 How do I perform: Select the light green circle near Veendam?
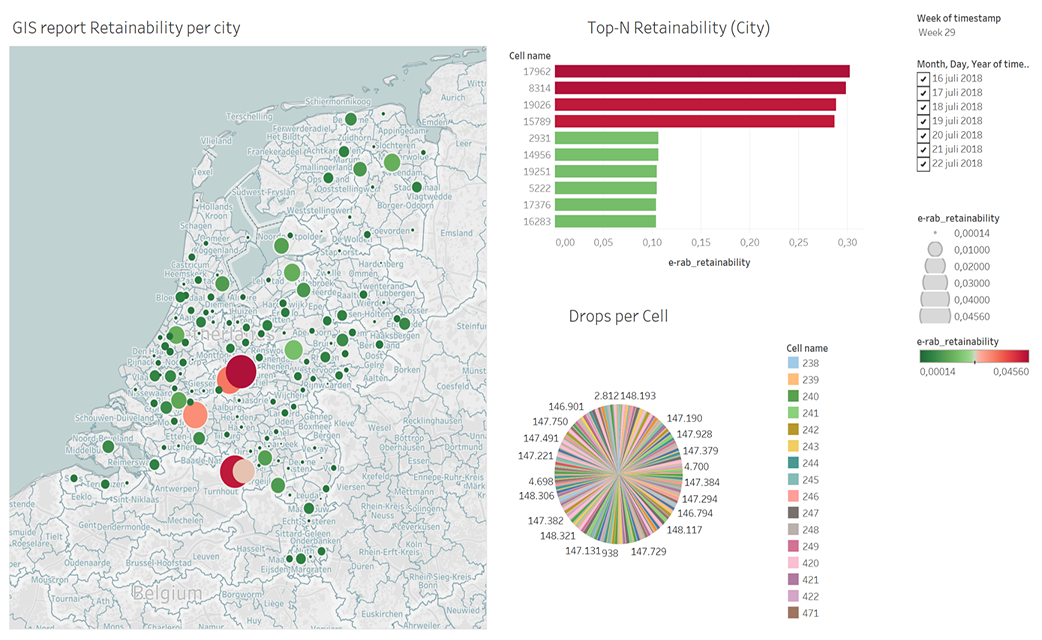(392, 162)
